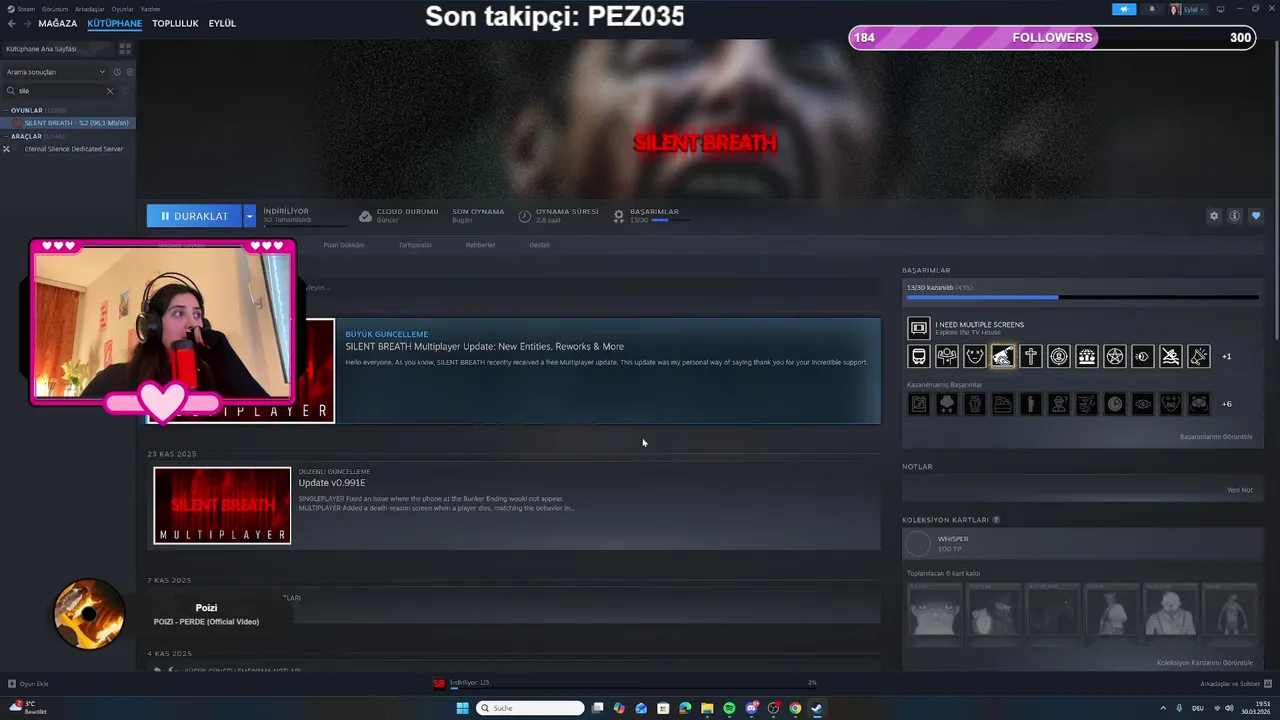Clear the library search text

110,91
